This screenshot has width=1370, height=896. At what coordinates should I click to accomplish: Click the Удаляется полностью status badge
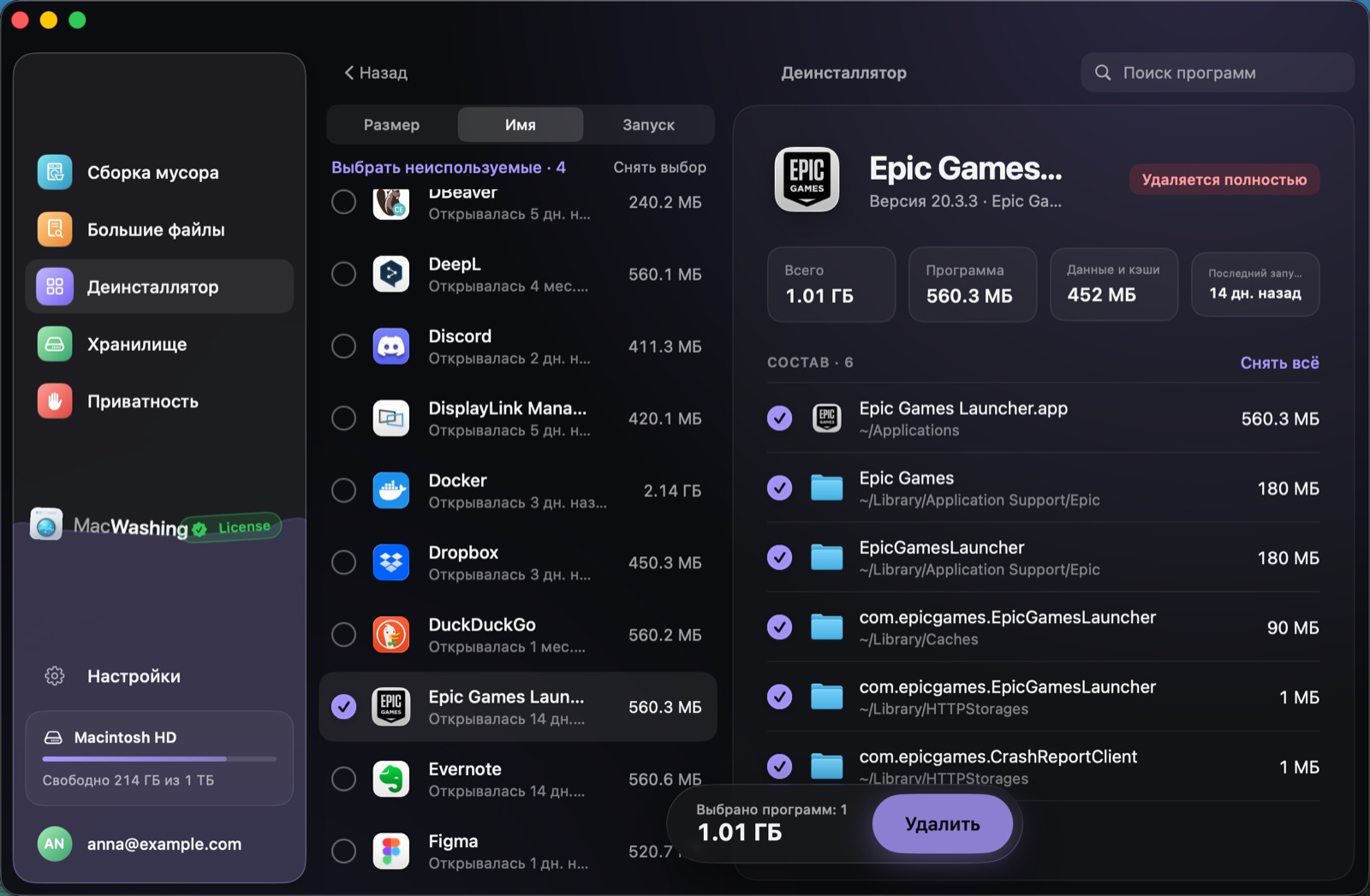click(1224, 180)
